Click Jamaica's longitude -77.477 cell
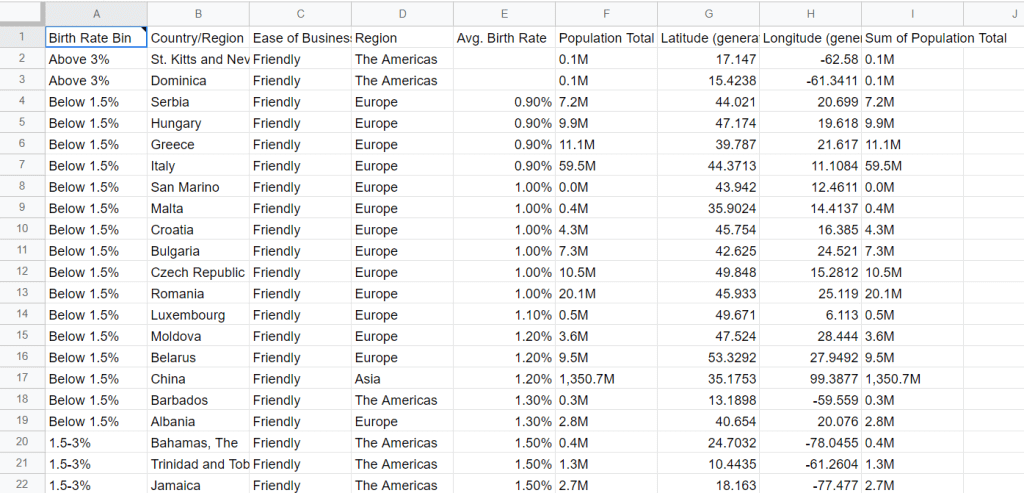The height and width of the screenshot is (493, 1024). pos(810,485)
